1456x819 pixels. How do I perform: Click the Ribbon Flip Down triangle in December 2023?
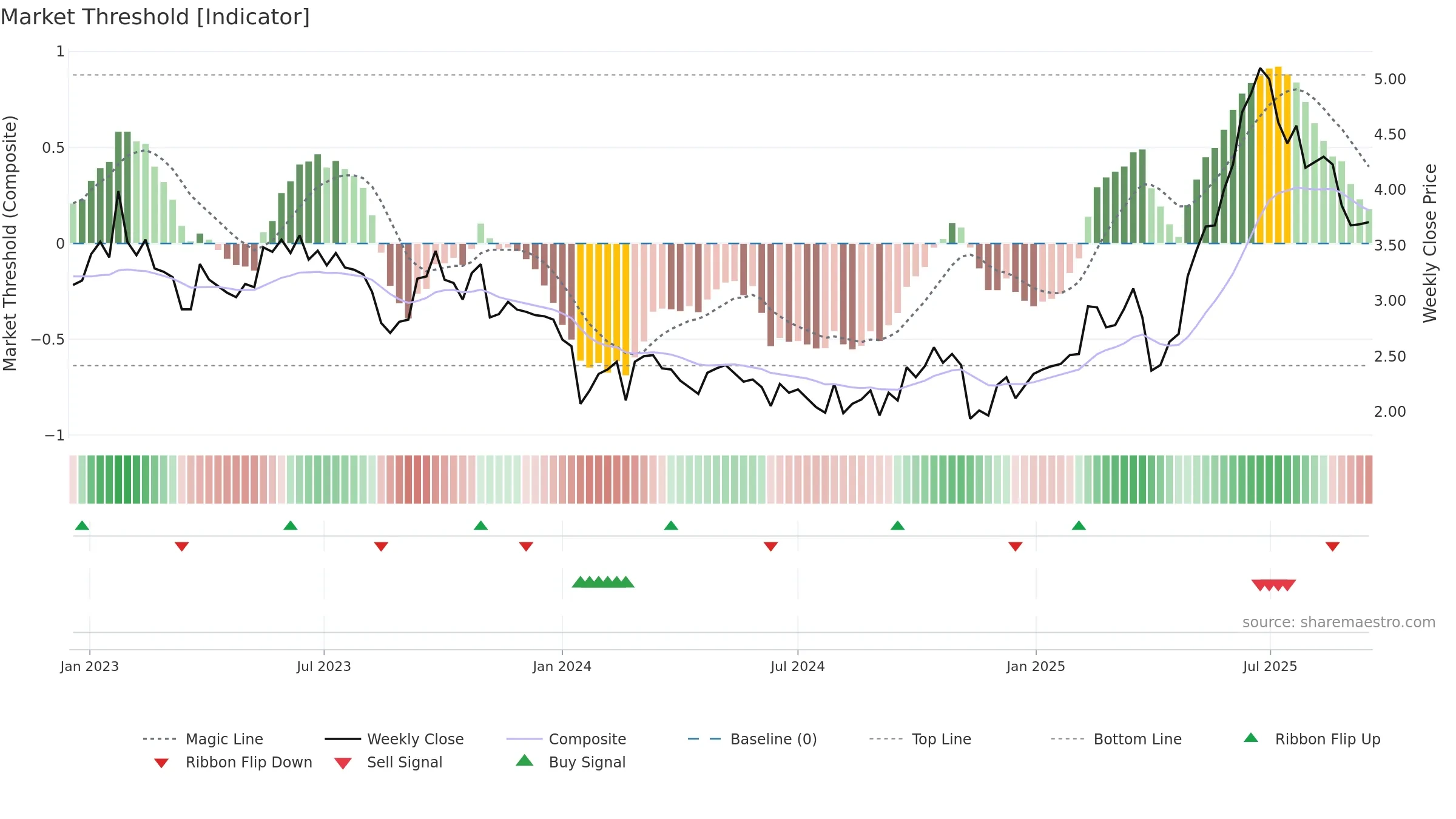[526, 547]
